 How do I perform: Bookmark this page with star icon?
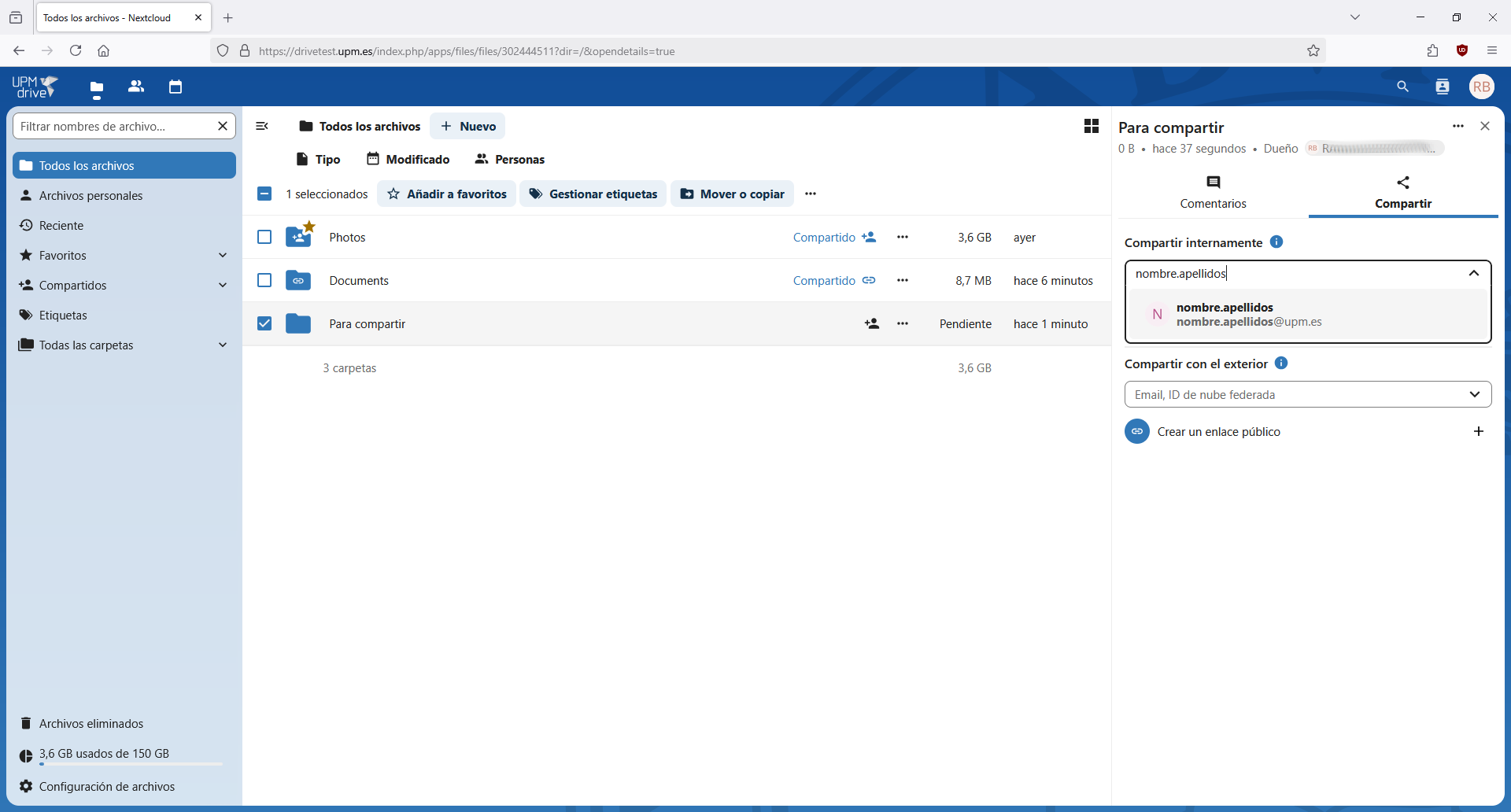point(1313,51)
